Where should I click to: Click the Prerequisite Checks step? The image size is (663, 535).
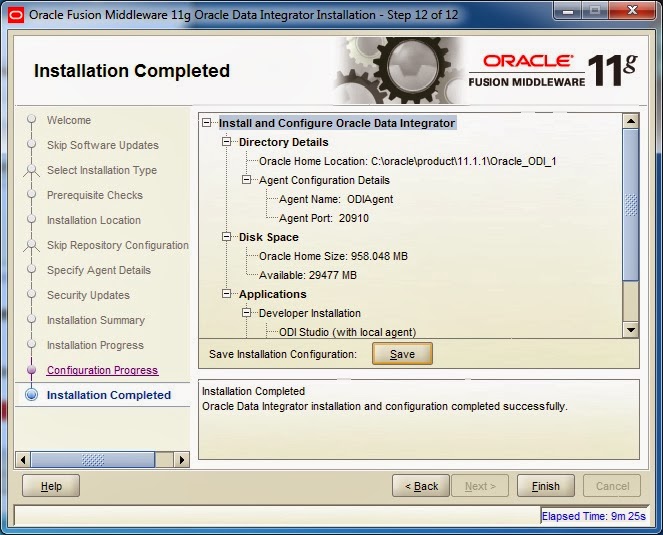click(x=95, y=195)
